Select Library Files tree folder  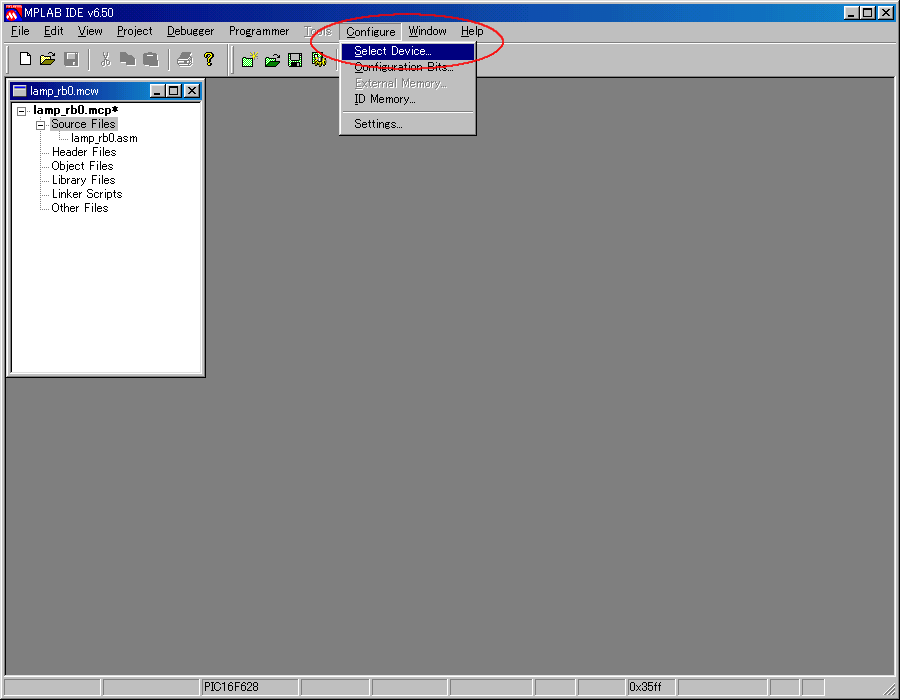83,180
